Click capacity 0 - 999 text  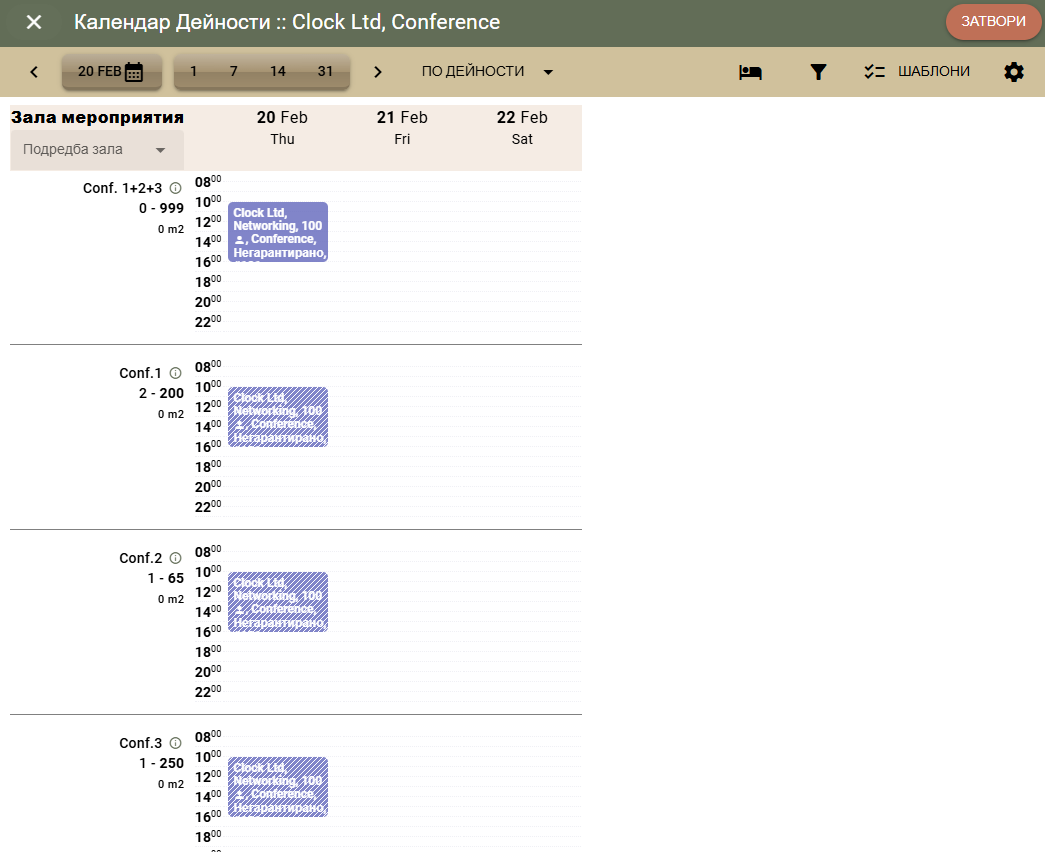click(x=161, y=208)
